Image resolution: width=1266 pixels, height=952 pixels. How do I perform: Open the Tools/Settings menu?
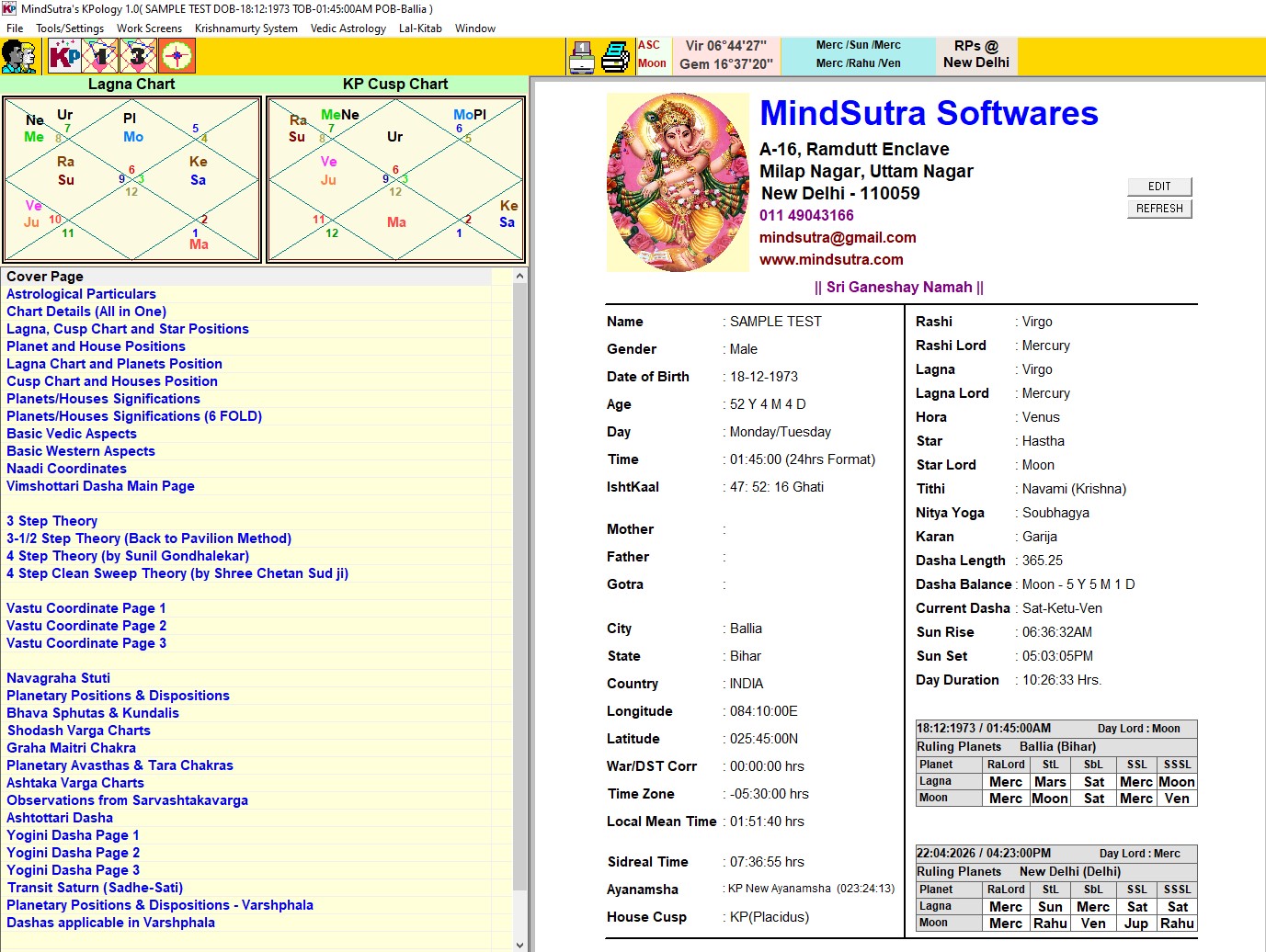70,28
